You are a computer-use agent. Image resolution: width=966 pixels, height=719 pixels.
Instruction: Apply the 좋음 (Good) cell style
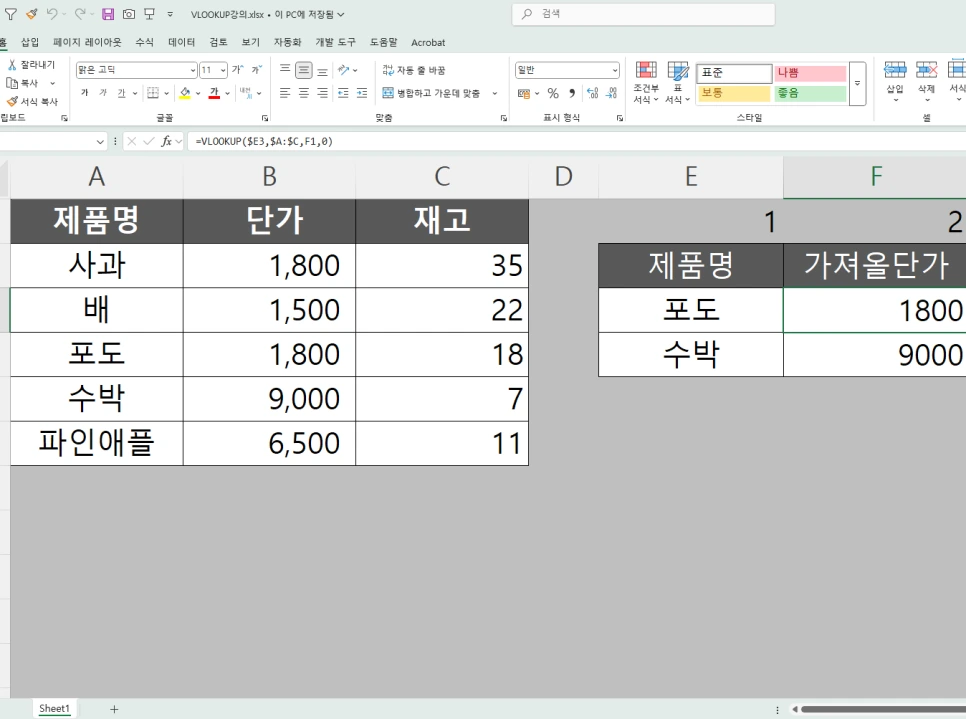coord(810,93)
